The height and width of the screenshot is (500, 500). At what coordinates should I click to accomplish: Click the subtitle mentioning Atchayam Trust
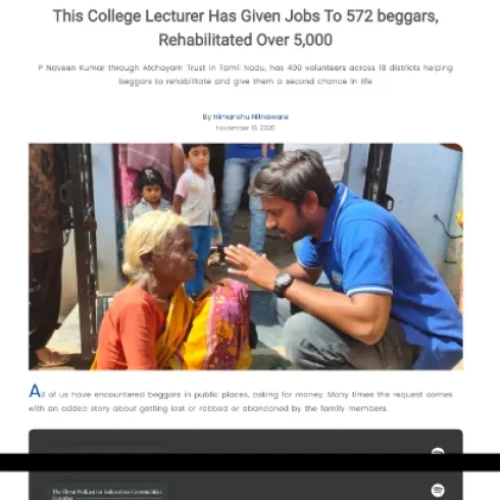coord(246,74)
